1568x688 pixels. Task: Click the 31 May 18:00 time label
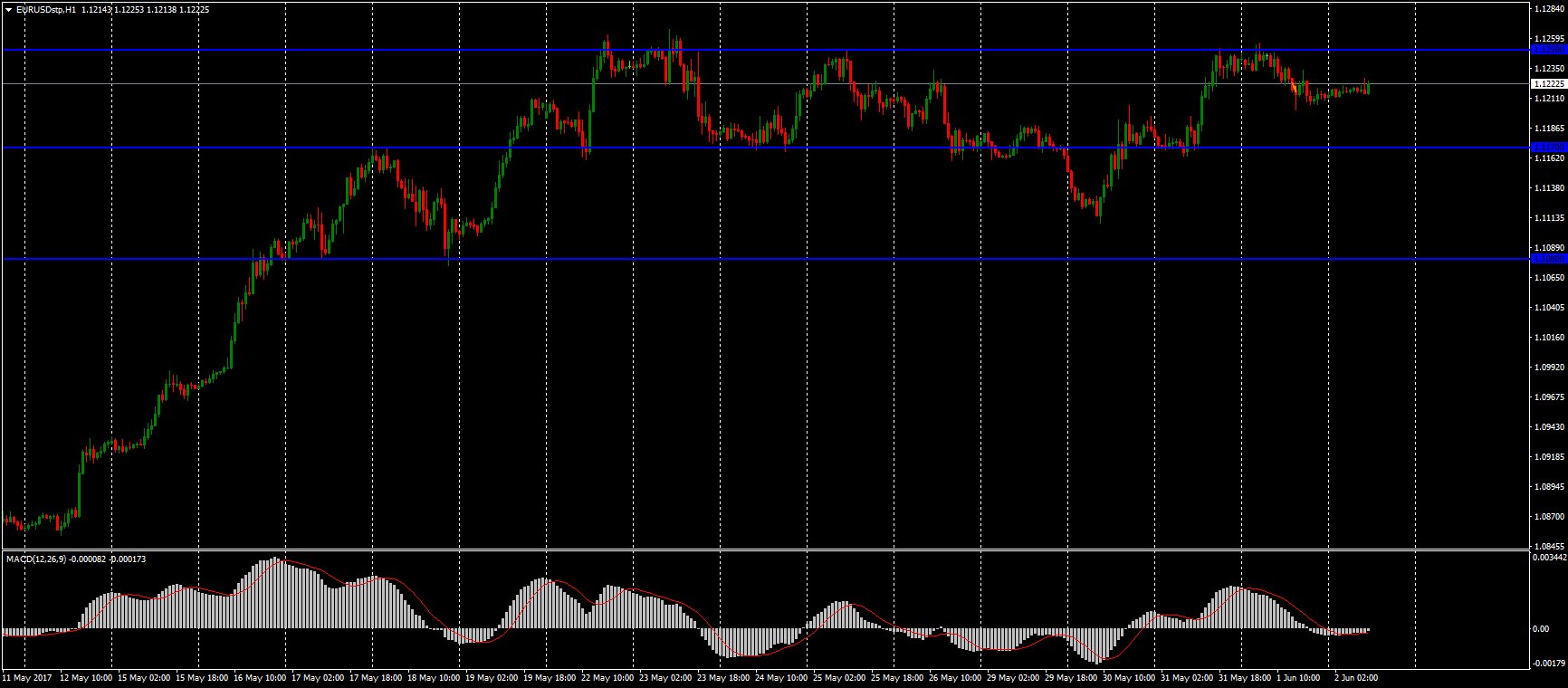1246,677
